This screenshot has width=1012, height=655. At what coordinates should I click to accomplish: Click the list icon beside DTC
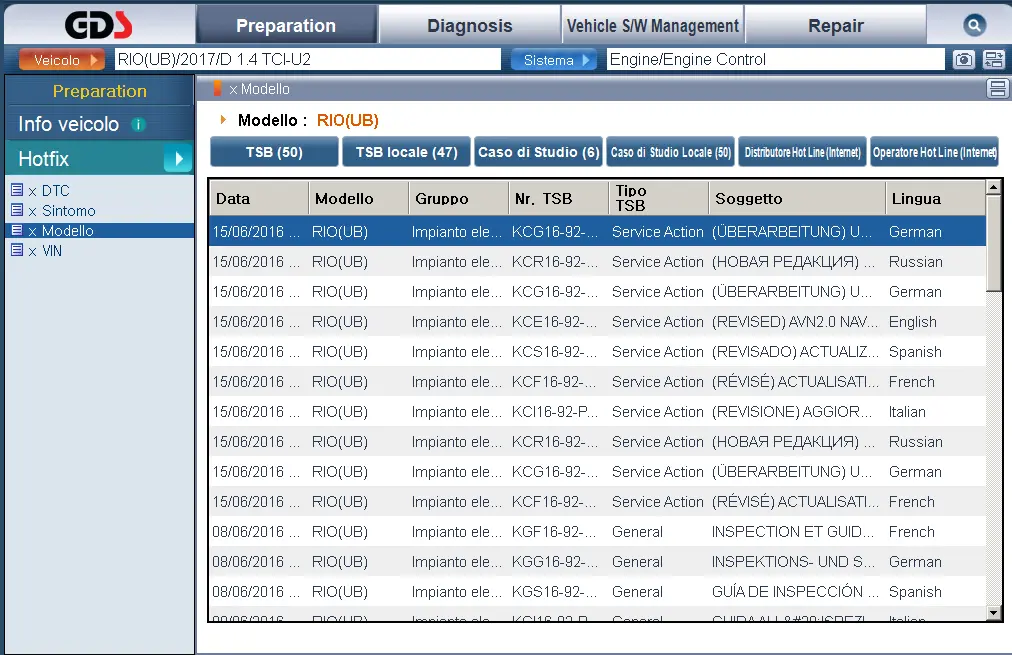pos(17,190)
